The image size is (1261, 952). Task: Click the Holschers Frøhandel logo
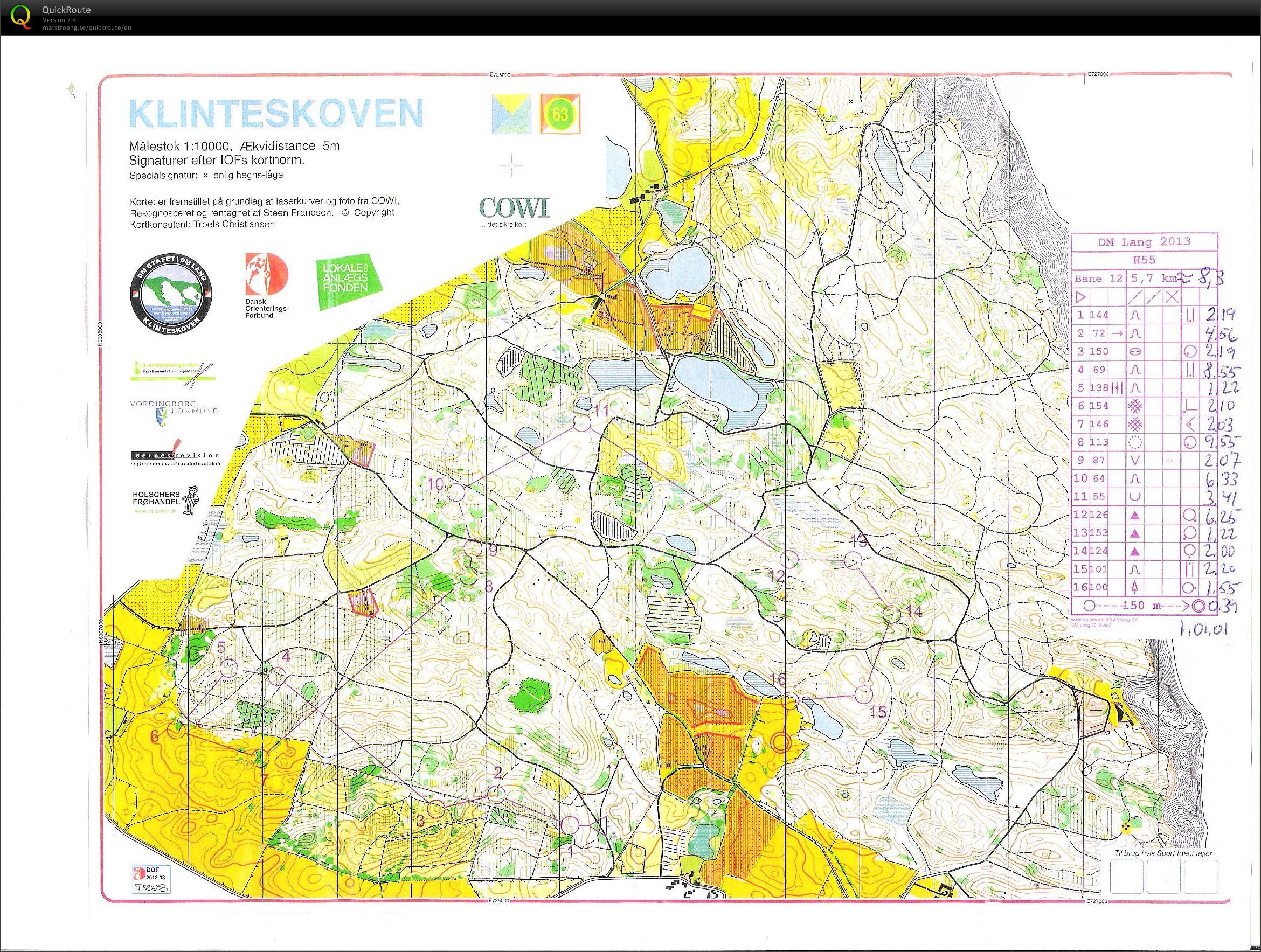pos(167,501)
